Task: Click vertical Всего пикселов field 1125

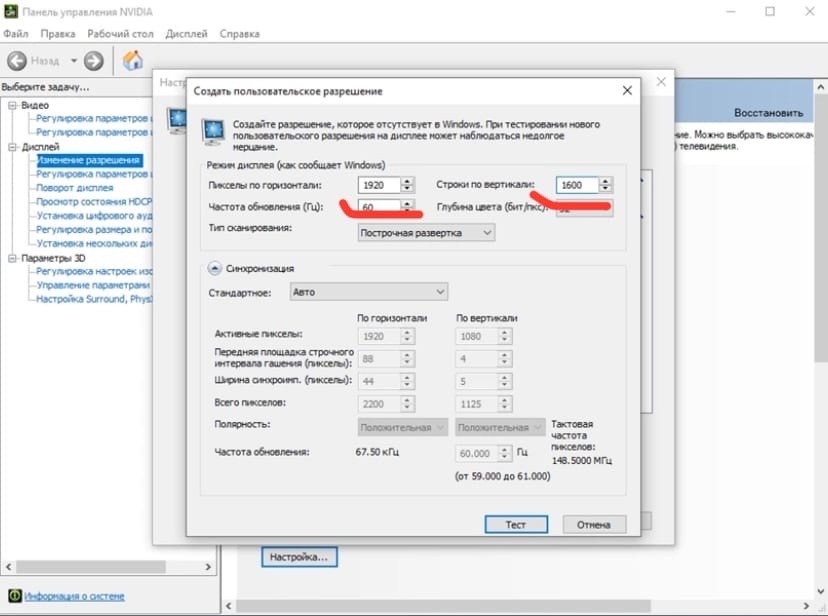Action: click(x=477, y=404)
